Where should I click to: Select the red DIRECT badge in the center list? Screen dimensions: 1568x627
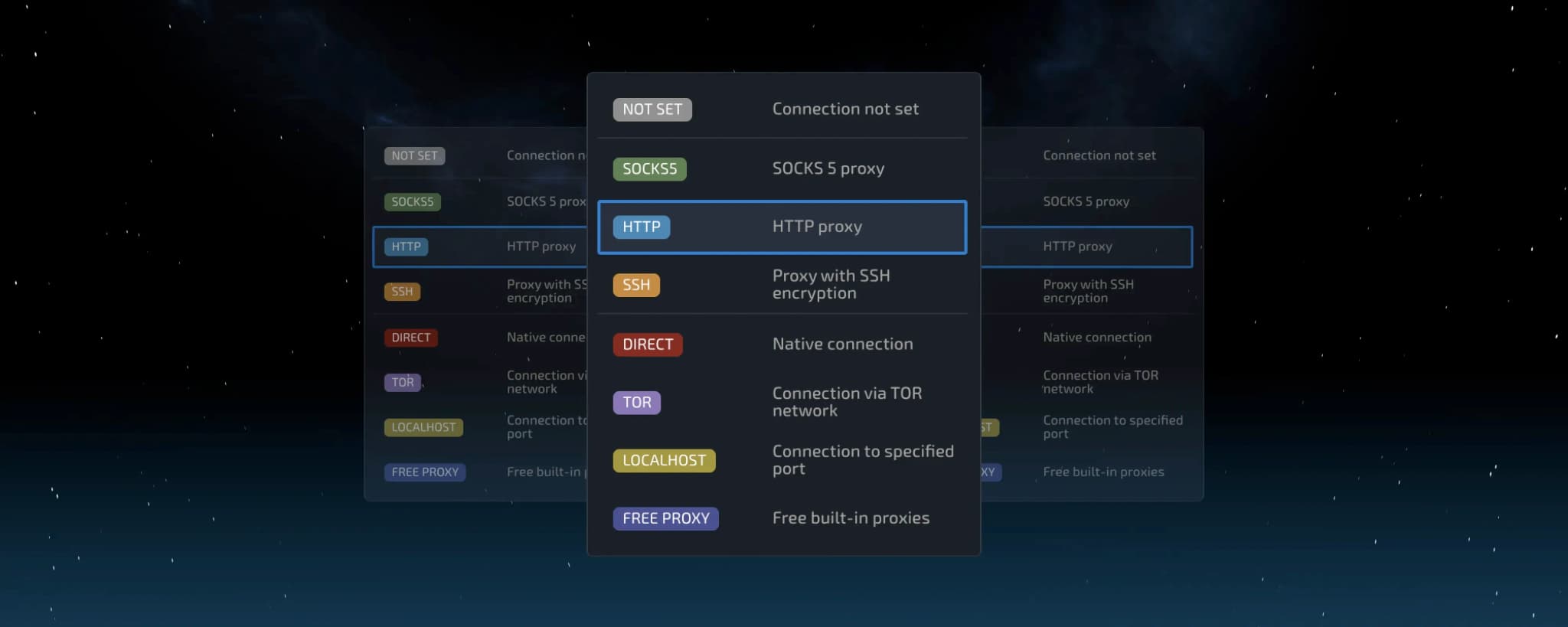pos(647,345)
